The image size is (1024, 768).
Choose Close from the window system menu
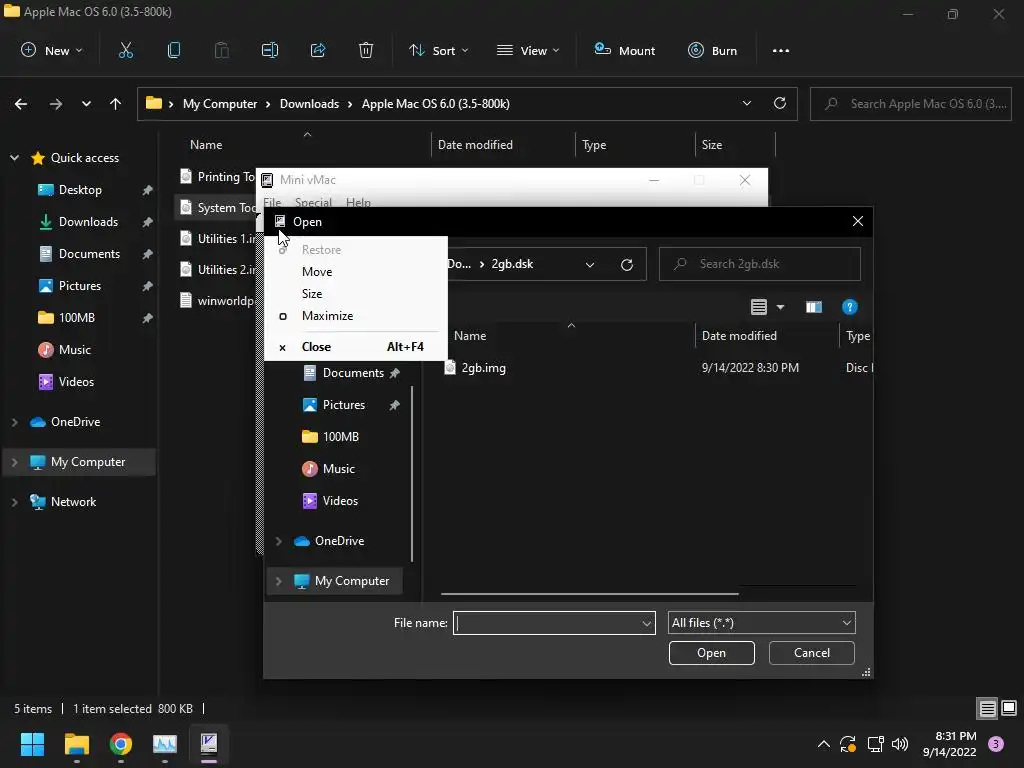tap(356, 347)
